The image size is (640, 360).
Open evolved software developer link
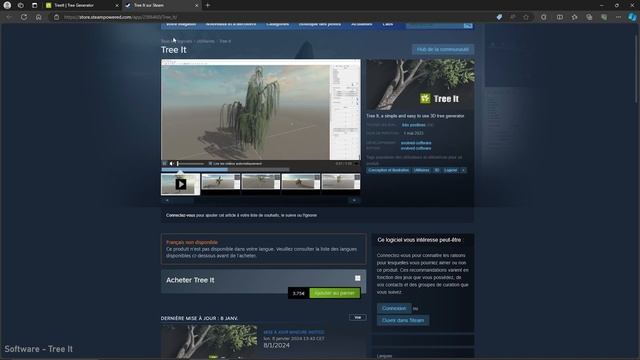(x=416, y=143)
